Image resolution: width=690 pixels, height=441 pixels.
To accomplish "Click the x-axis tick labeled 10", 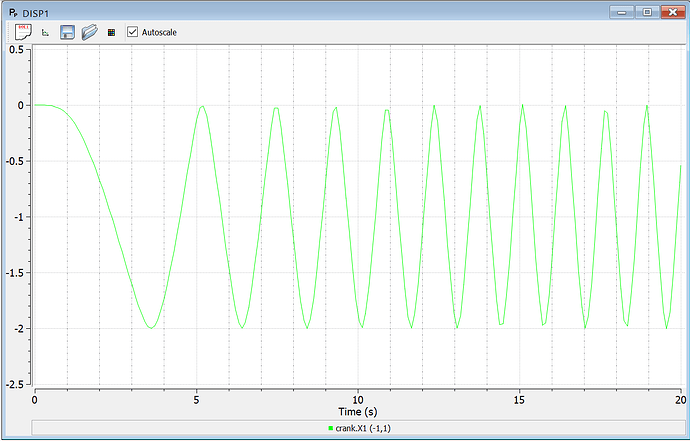I will (358, 400).
